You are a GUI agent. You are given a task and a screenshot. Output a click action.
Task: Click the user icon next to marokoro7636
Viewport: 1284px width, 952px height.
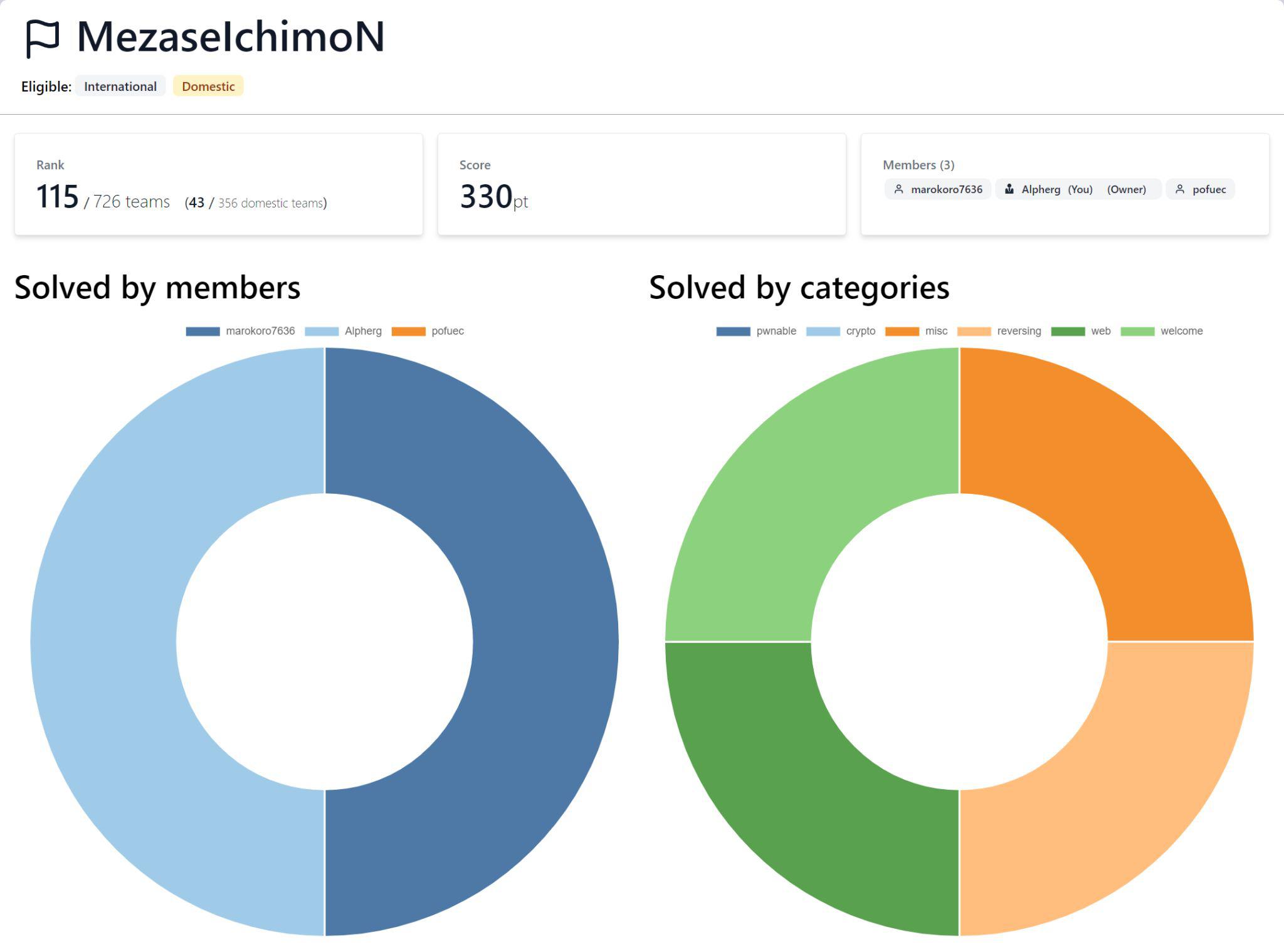click(898, 189)
